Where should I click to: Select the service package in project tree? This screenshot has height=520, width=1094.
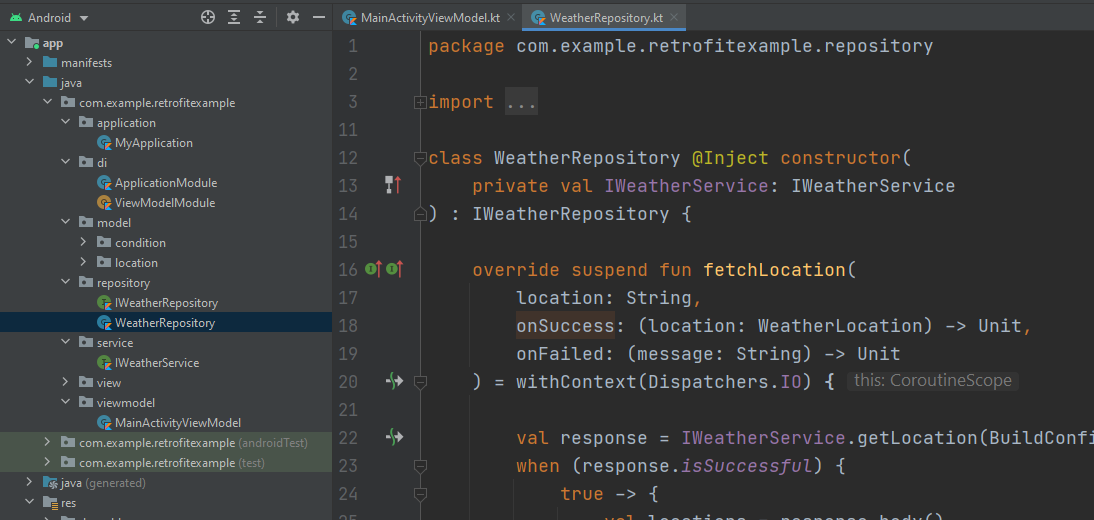(115, 343)
